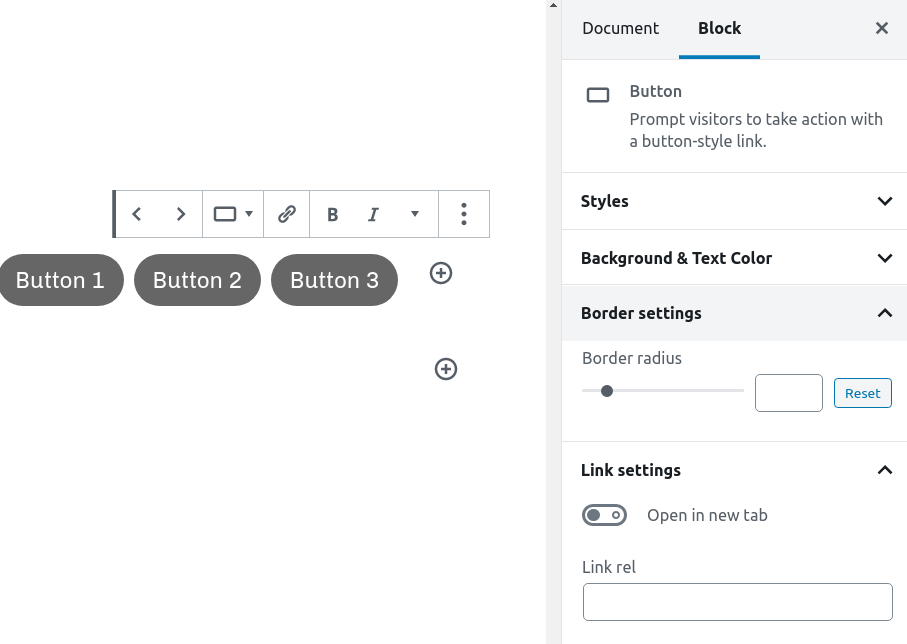Switch to the Block tab
The width and height of the screenshot is (907, 644).
719,28
